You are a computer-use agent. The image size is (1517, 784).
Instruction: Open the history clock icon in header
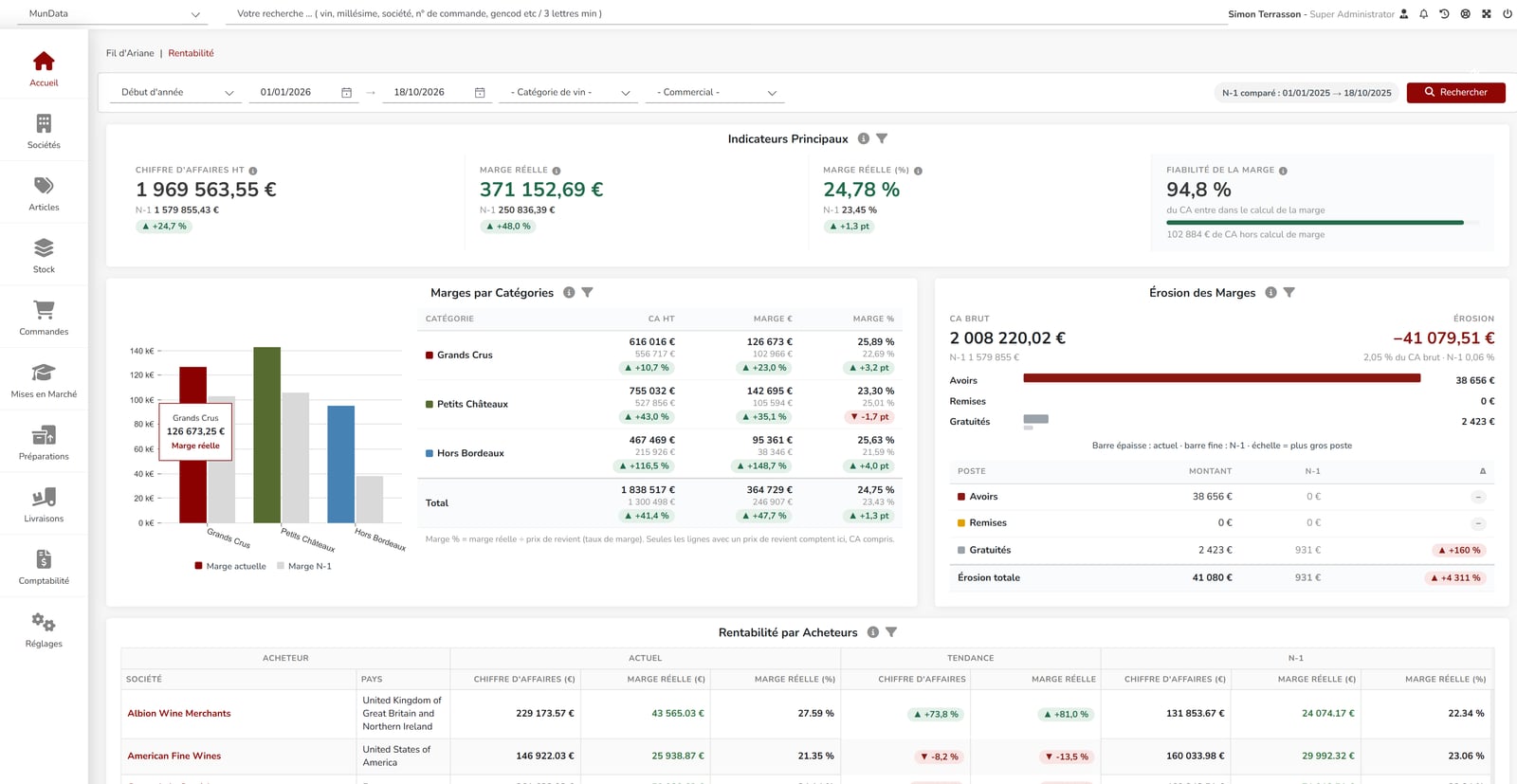coord(1444,14)
